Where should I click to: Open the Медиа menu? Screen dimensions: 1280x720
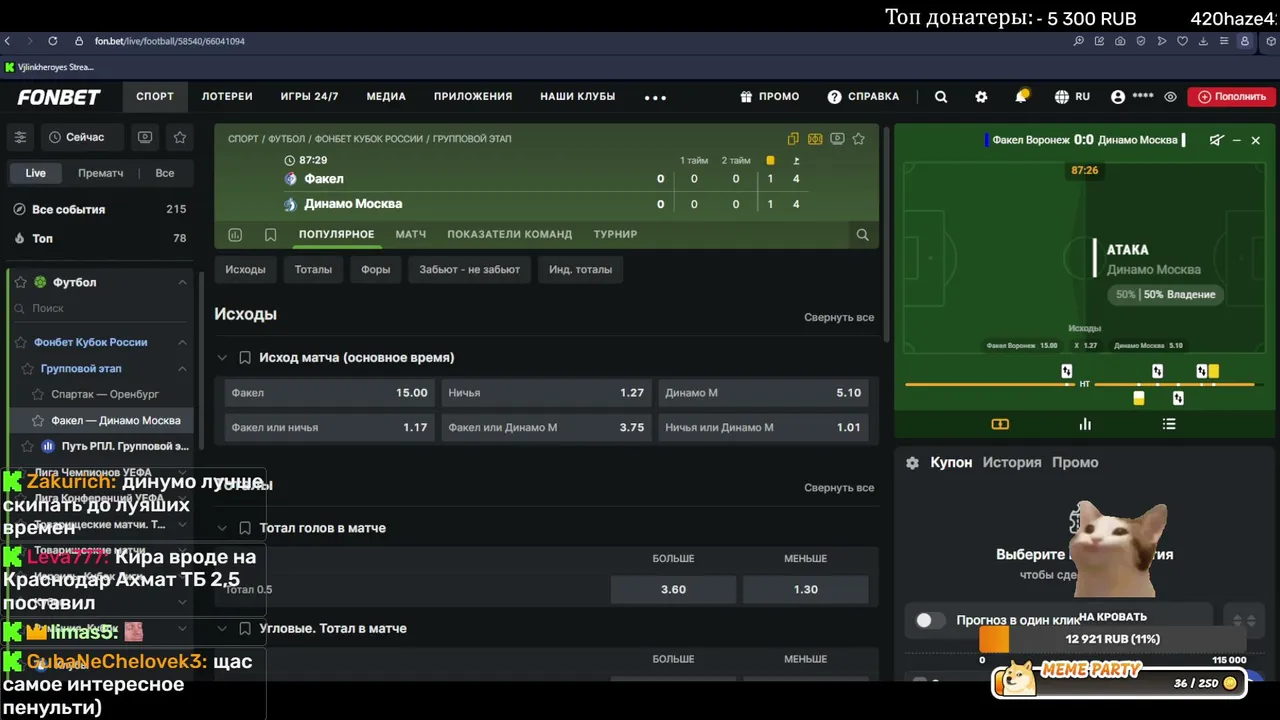pos(386,97)
